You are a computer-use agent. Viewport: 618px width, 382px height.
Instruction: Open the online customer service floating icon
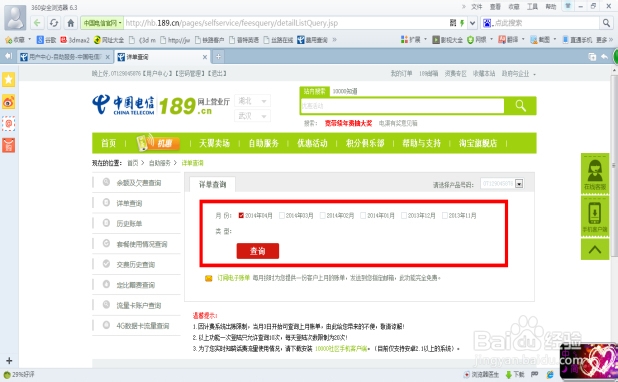tap(595, 173)
